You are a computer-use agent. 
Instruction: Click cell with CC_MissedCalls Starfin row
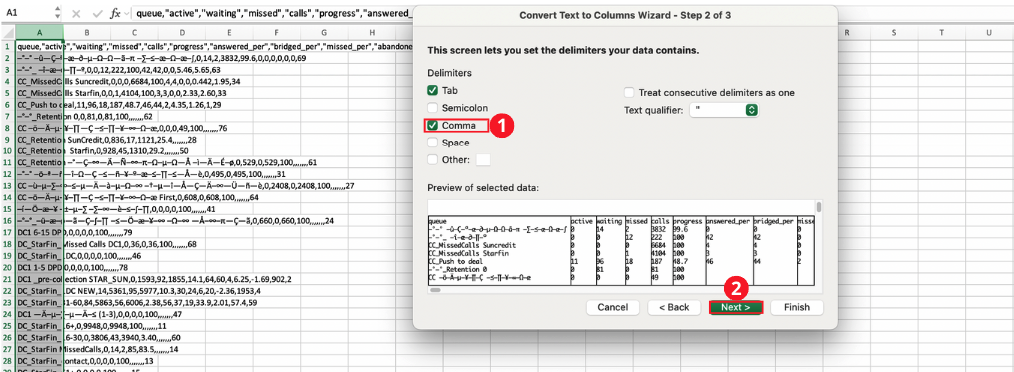coord(39,93)
